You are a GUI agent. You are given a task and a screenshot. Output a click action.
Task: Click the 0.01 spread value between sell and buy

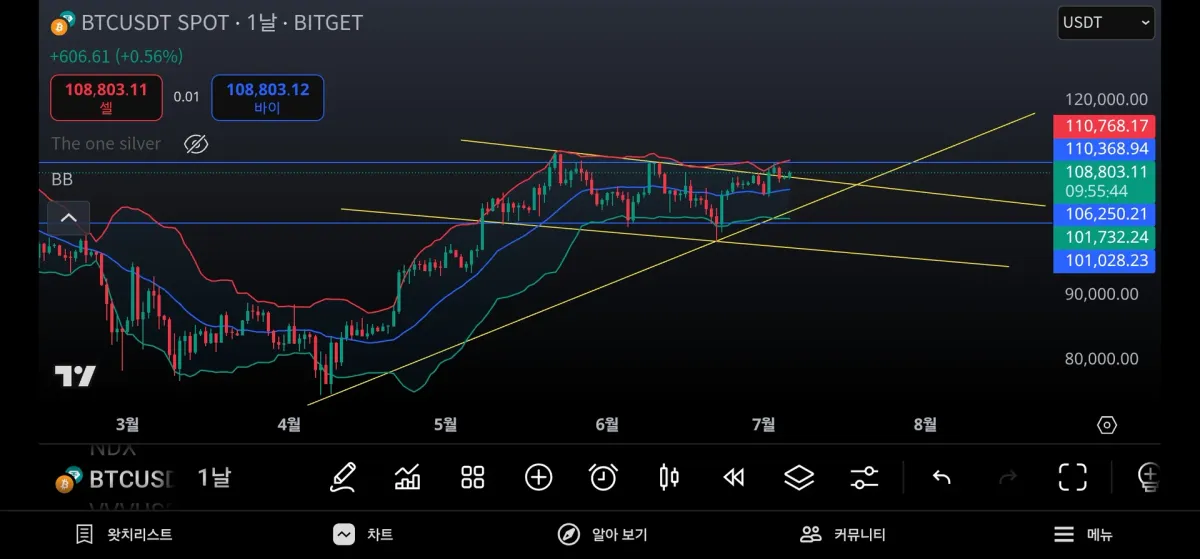[186, 97]
